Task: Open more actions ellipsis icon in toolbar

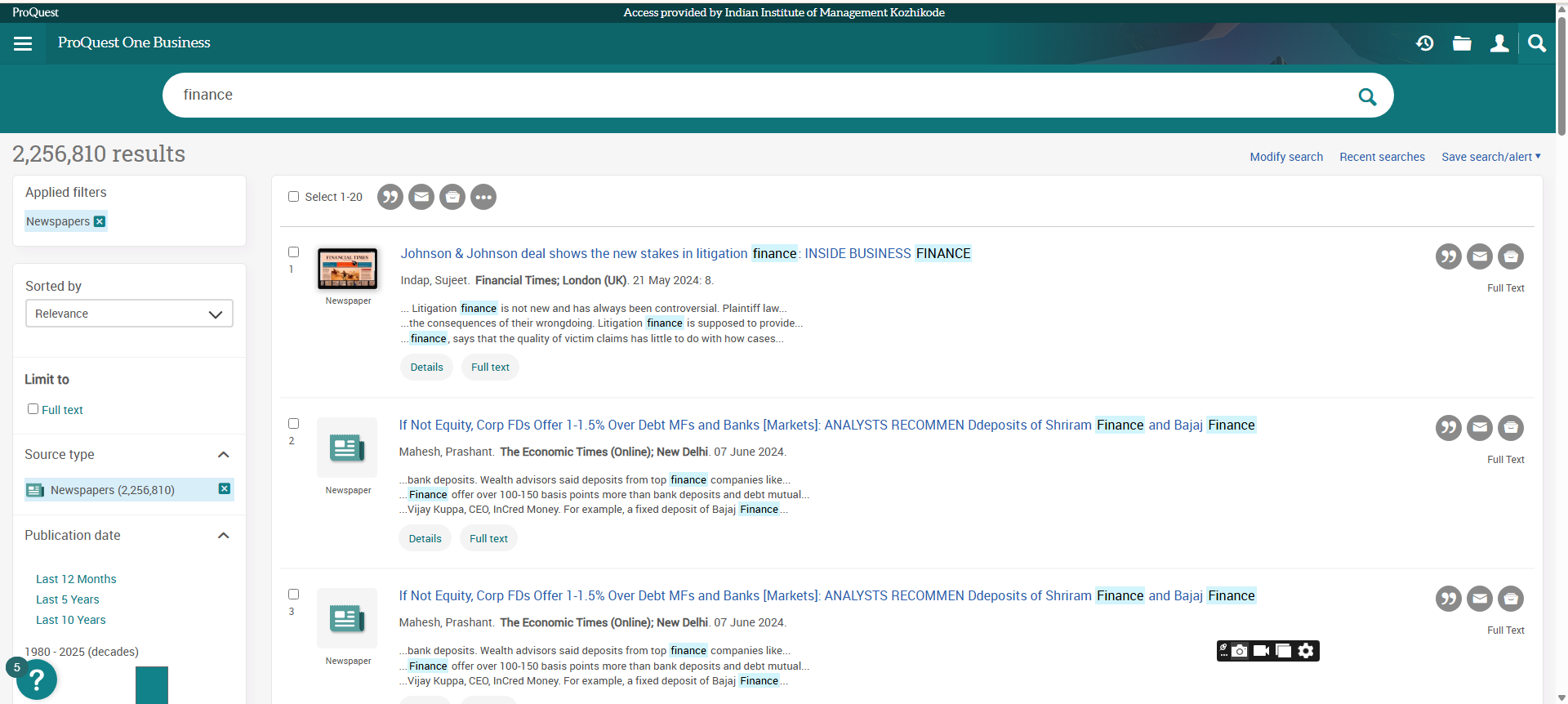Action: click(x=483, y=197)
